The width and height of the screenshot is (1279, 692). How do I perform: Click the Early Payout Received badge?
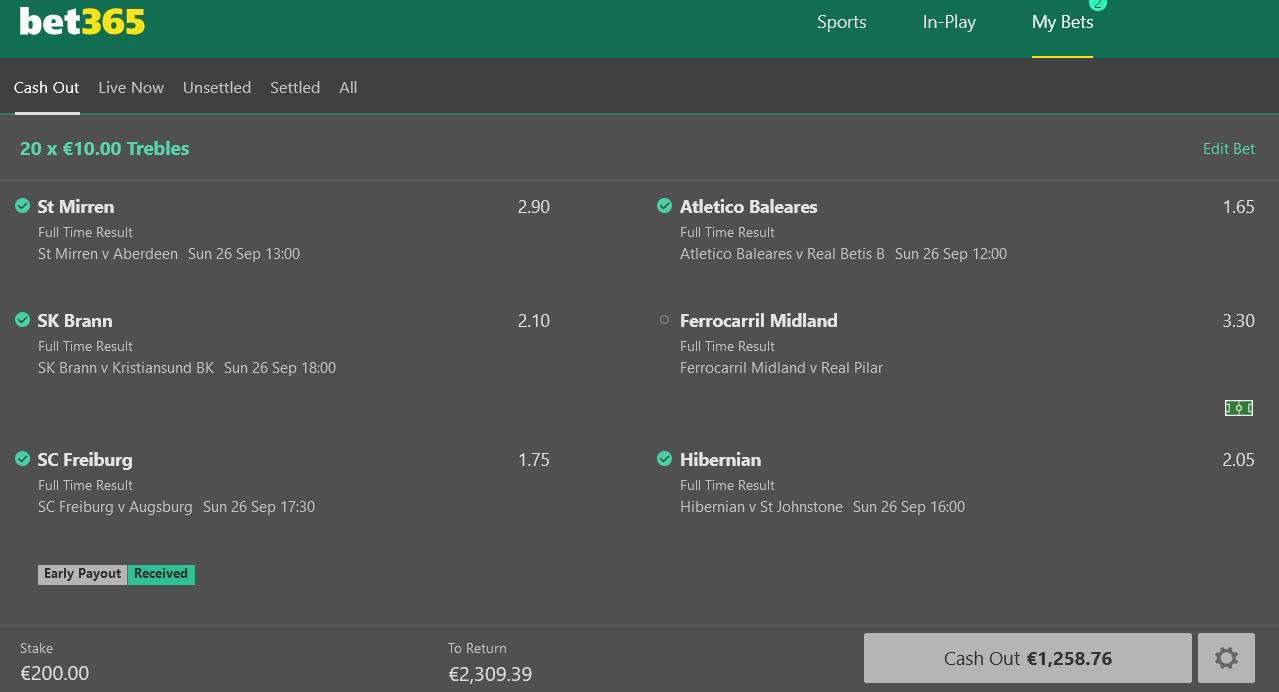pyautogui.click(x=117, y=574)
